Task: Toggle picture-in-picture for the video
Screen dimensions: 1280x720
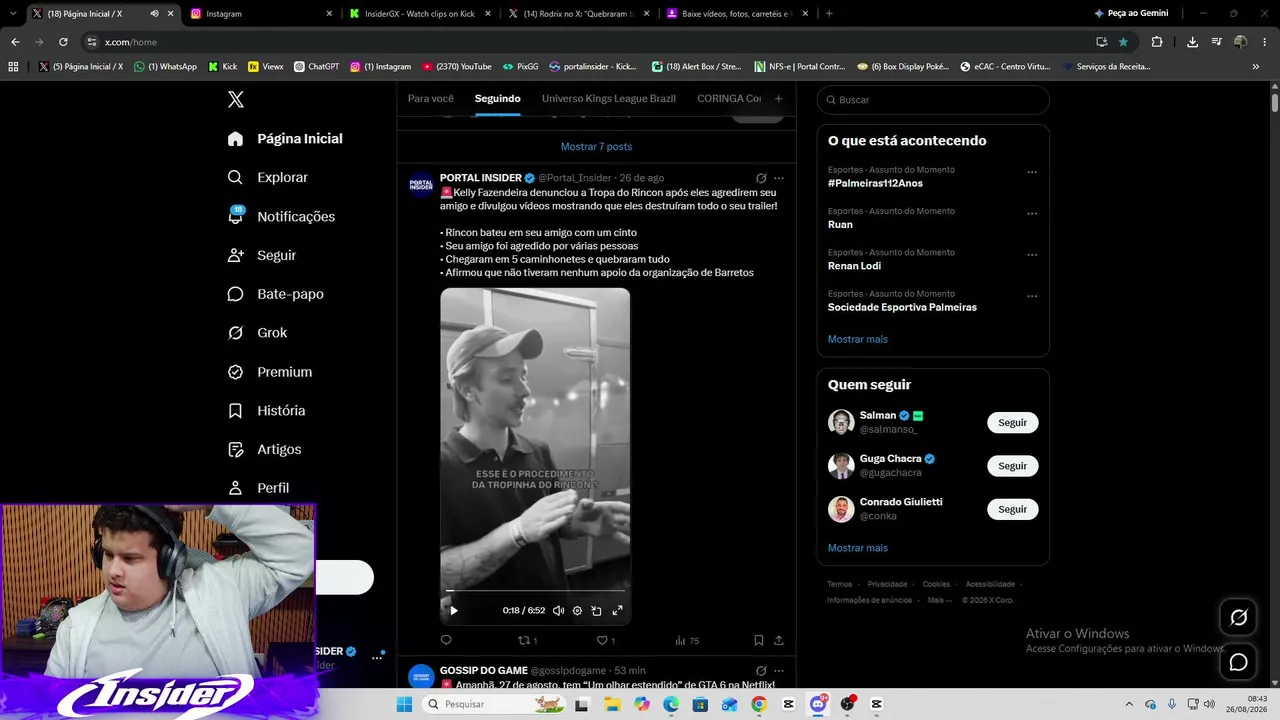Action: 596,610
